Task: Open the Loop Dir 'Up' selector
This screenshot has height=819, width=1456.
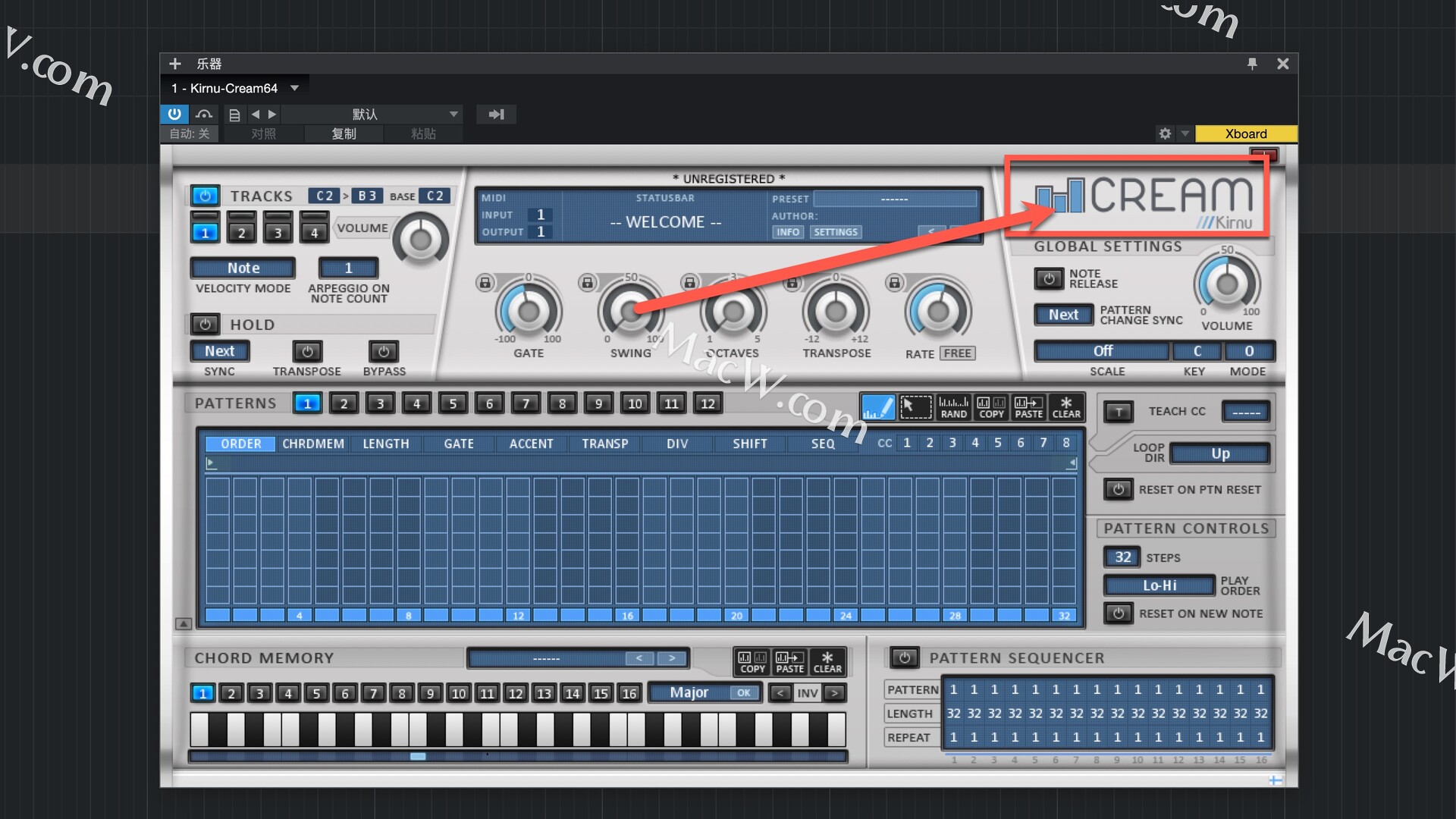Action: tap(1220, 453)
